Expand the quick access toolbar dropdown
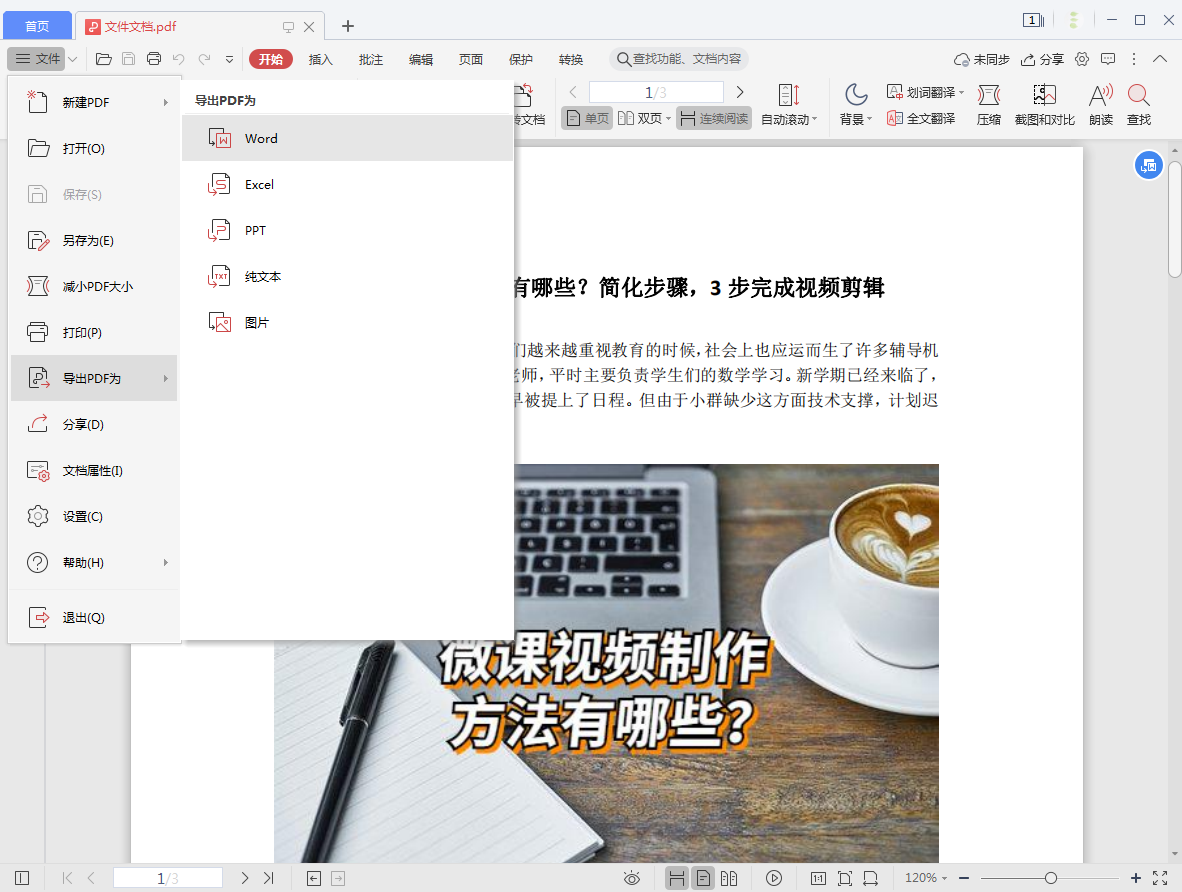1182x892 pixels. 229,60
